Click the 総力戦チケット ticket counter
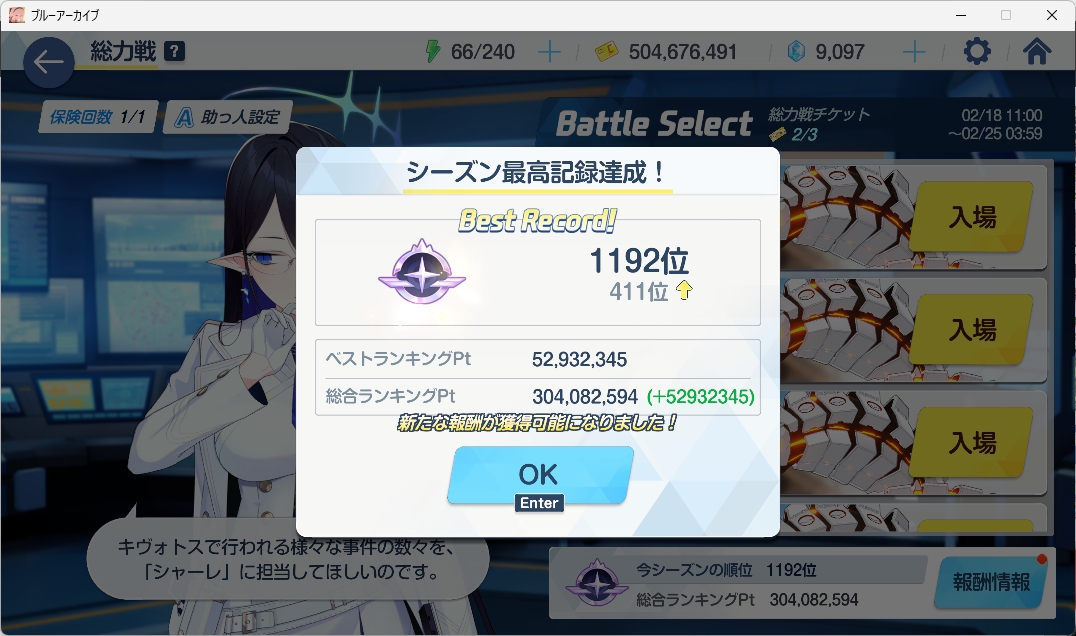The height and width of the screenshot is (636, 1076). 818,123
